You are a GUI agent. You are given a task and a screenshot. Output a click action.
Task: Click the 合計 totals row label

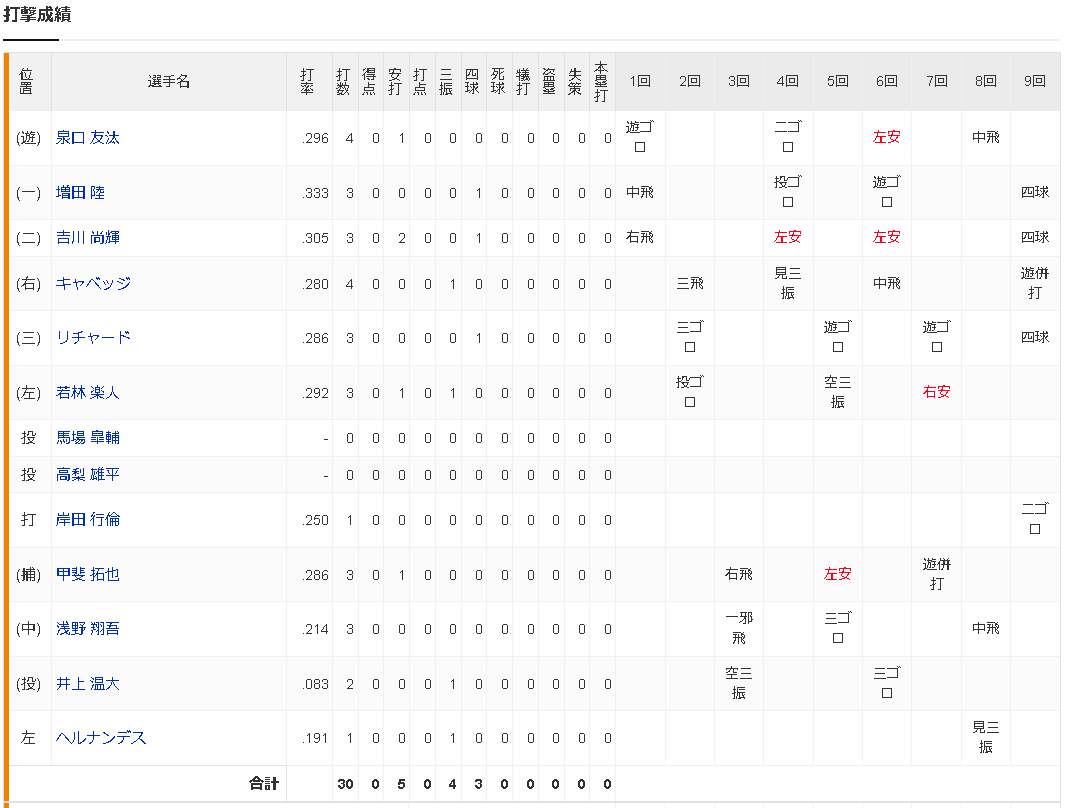point(264,784)
